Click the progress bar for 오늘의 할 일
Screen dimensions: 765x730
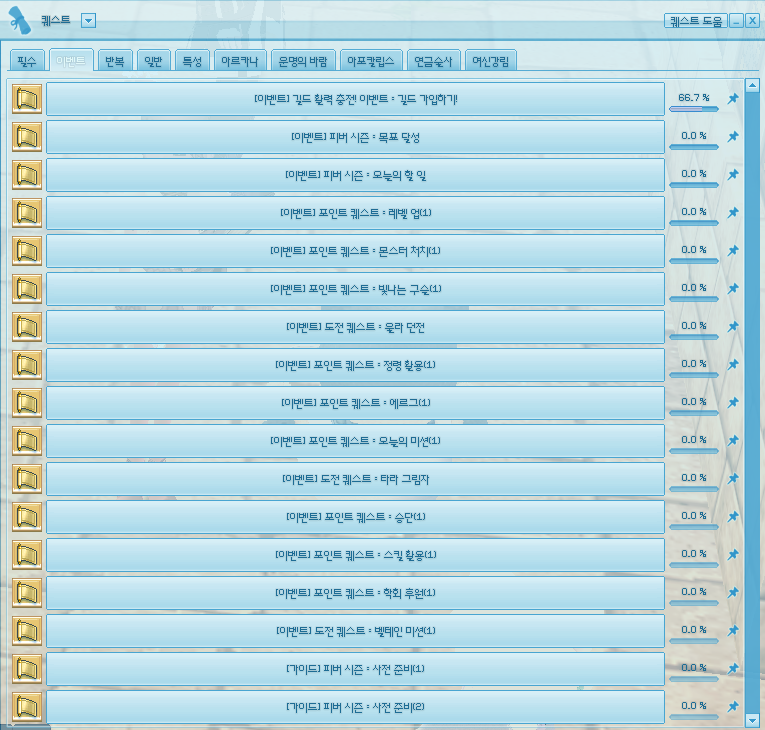(693, 185)
